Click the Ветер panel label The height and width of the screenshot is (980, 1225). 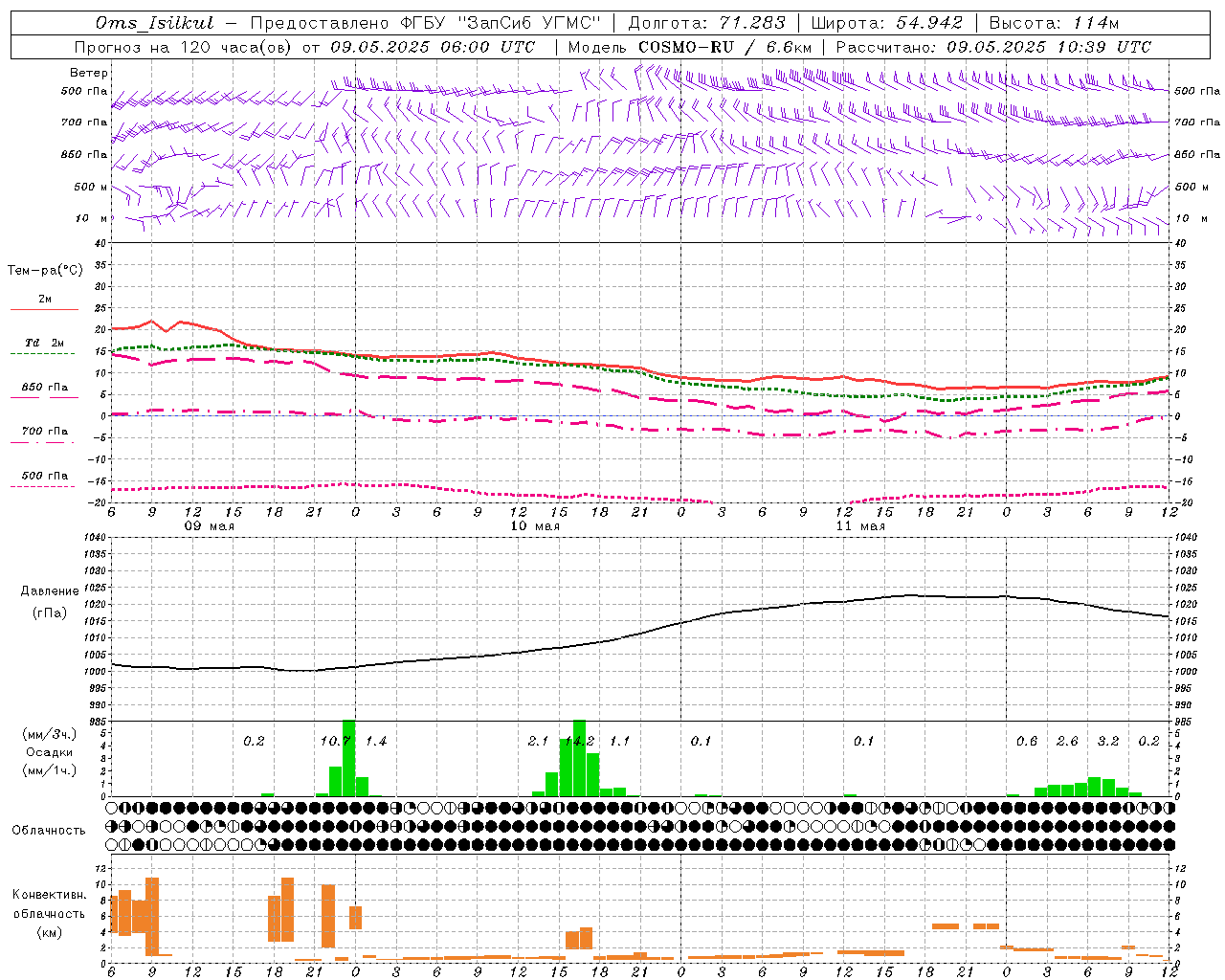click(x=89, y=74)
